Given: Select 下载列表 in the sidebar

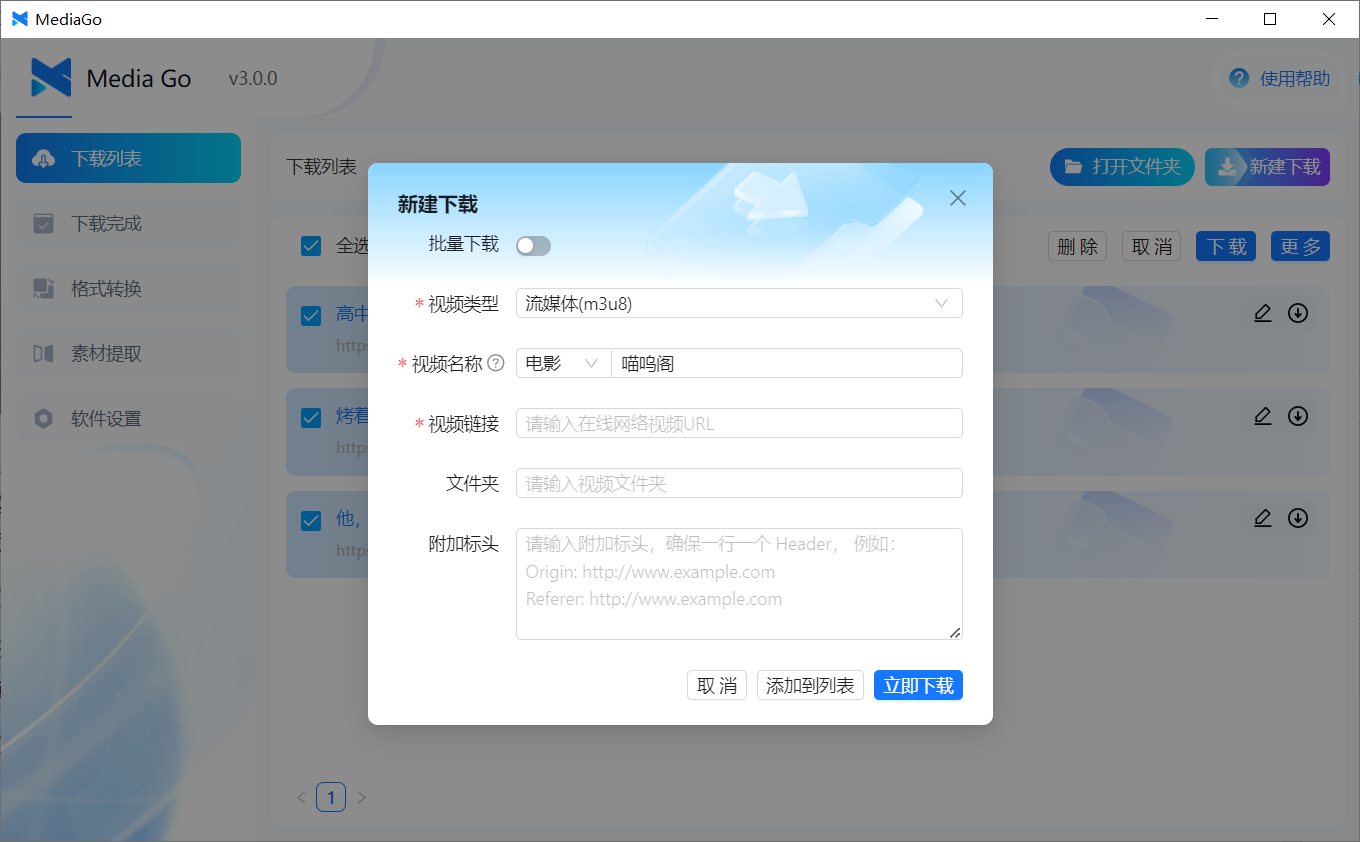Looking at the screenshot, I should [128, 158].
